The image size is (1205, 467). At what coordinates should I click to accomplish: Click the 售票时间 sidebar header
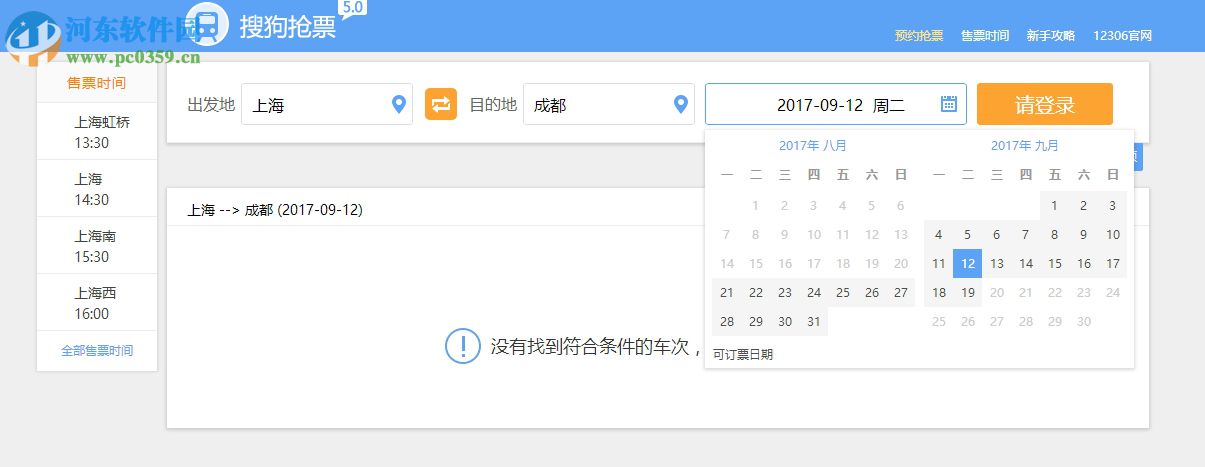97,83
